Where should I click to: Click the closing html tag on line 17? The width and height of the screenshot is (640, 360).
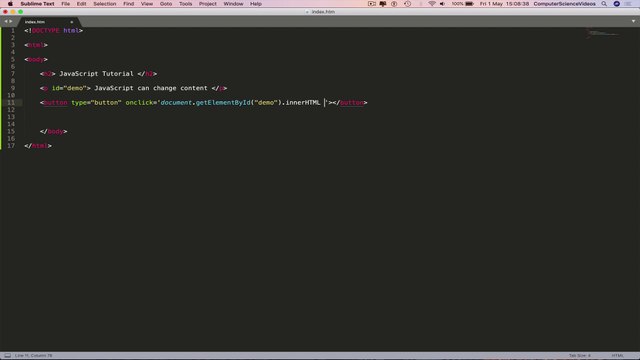(38, 146)
